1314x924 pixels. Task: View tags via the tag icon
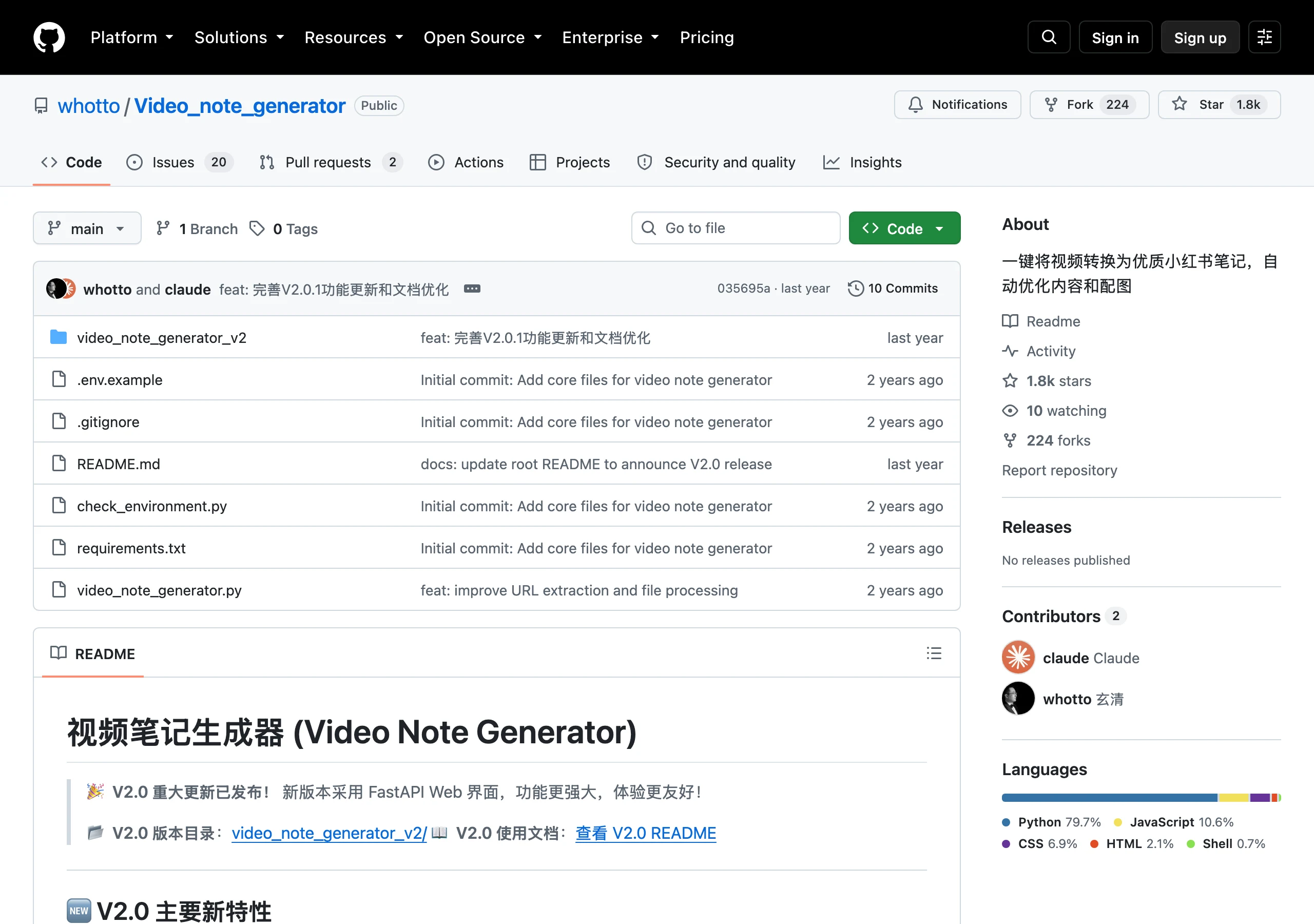pos(257,228)
